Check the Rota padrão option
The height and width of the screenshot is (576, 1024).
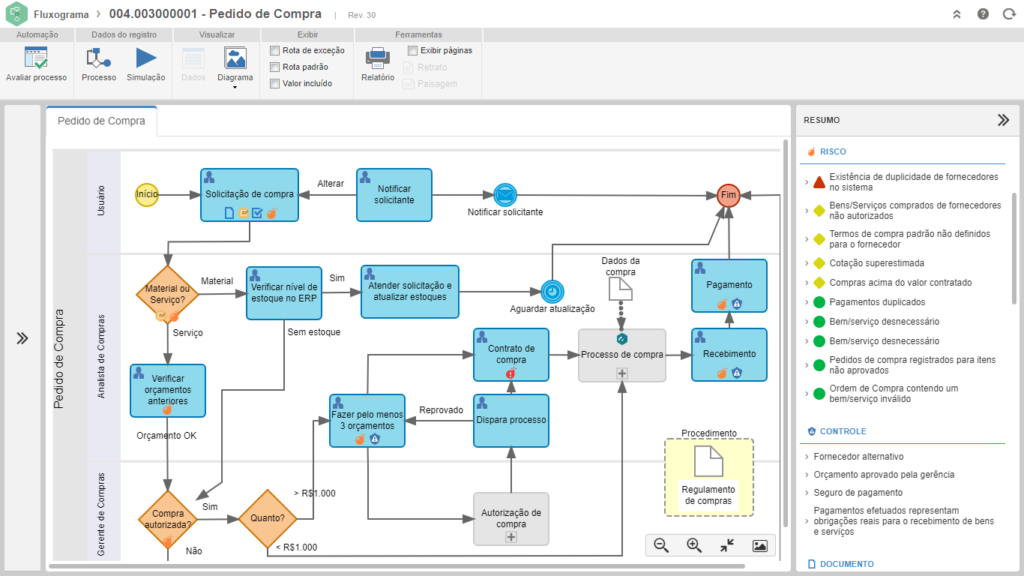(275, 67)
